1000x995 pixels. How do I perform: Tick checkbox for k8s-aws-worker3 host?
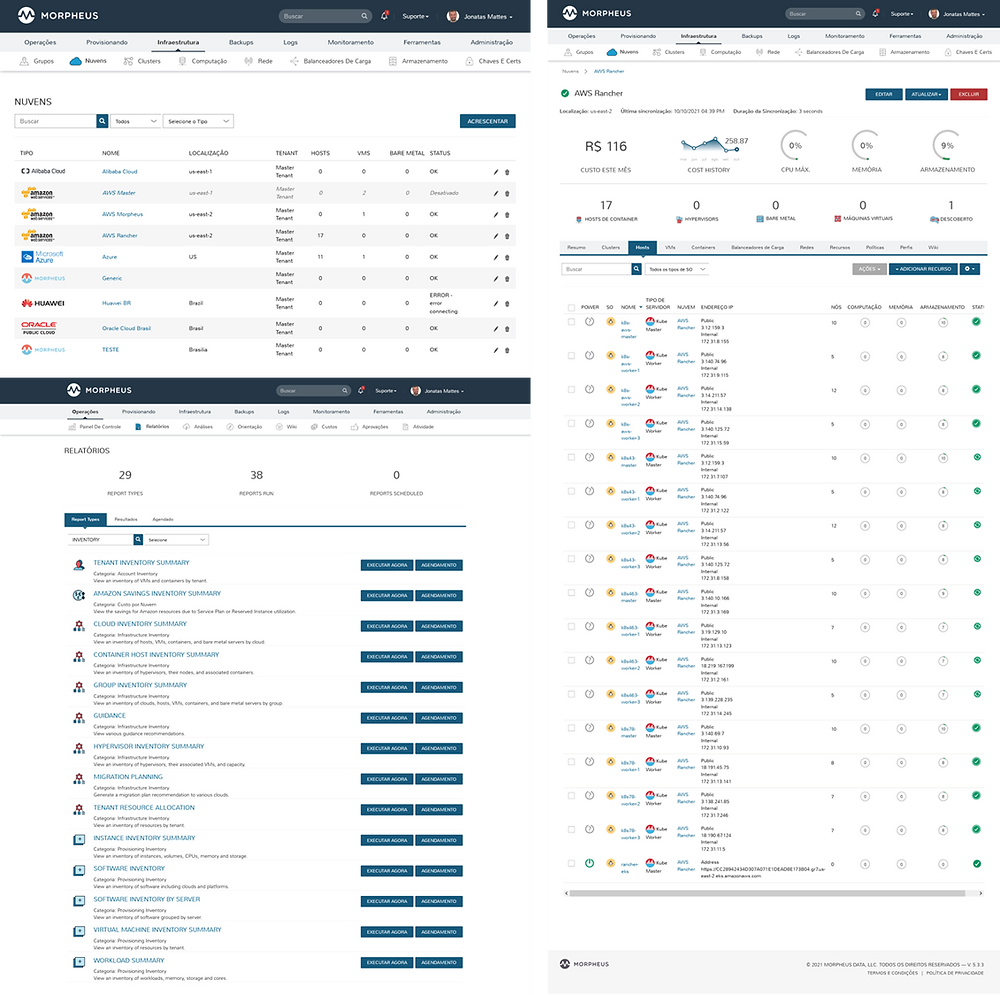coord(571,424)
